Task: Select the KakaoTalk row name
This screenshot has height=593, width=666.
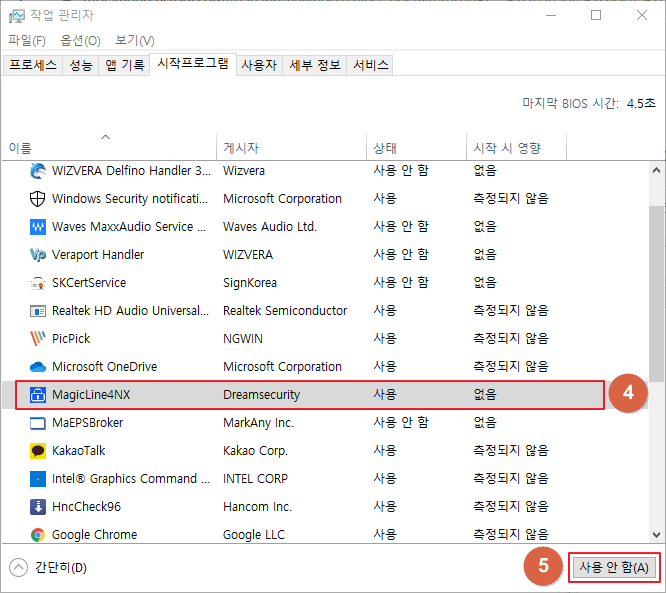Action: click(x=79, y=451)
